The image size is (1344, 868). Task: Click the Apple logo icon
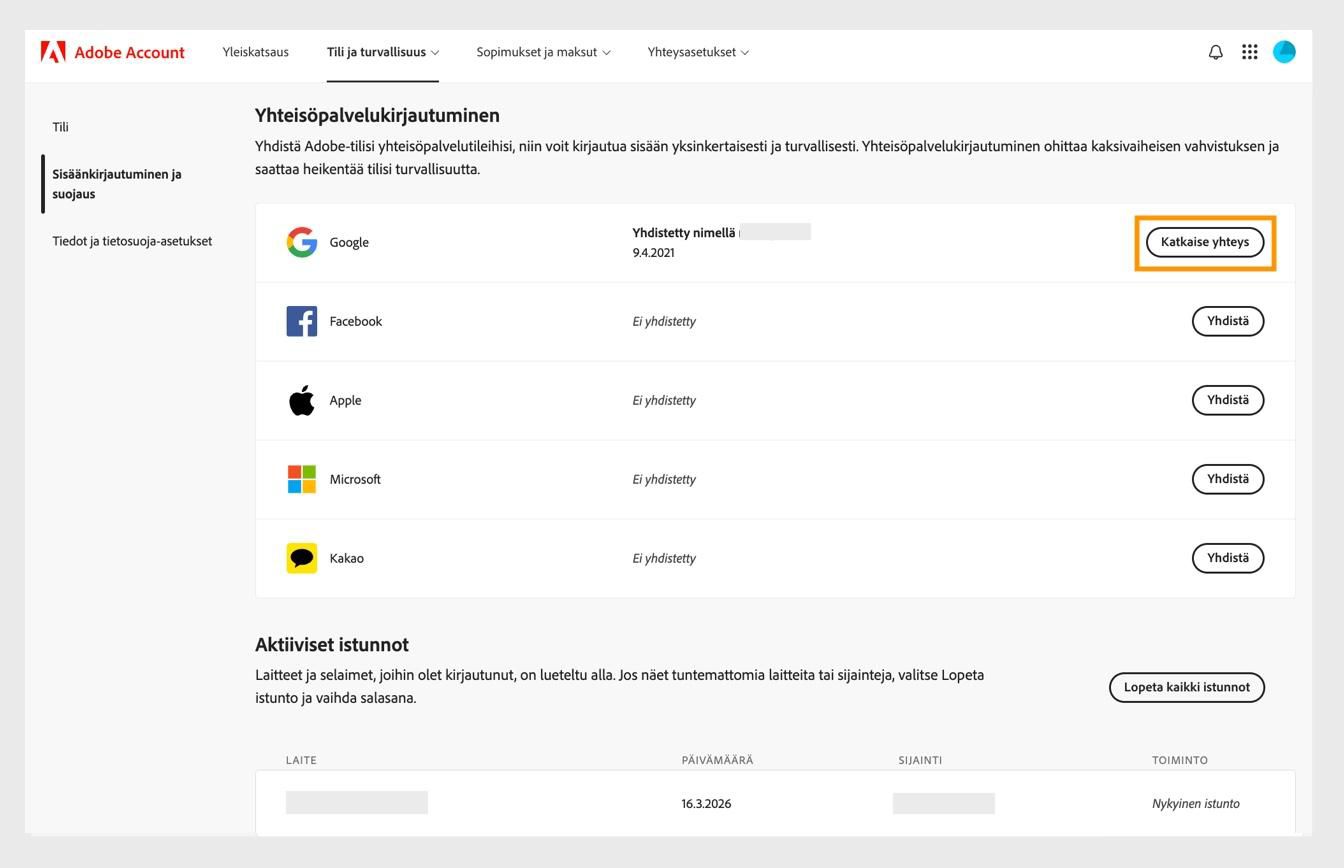(x=300, y=399)
